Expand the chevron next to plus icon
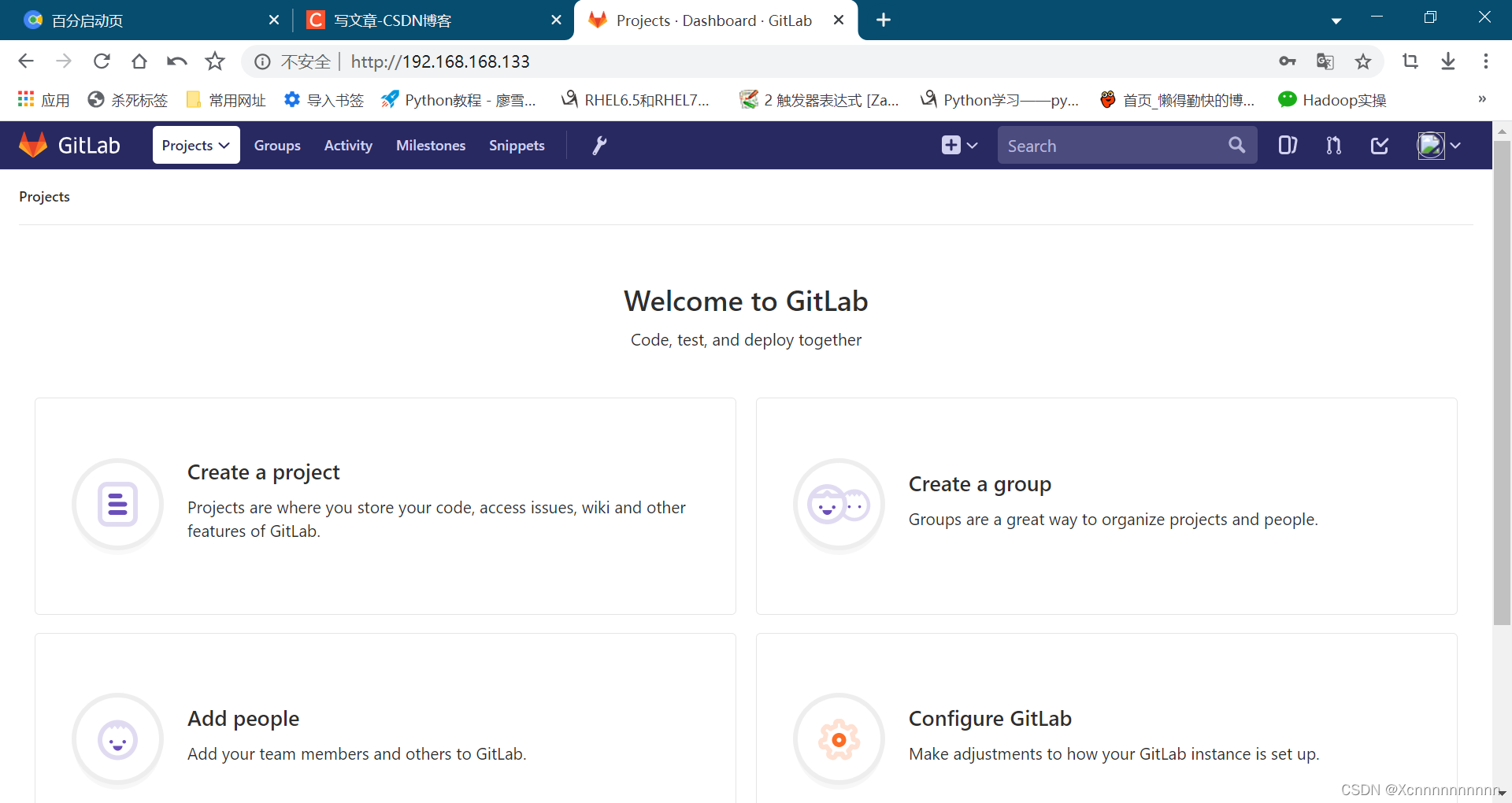 click(973, 146)
